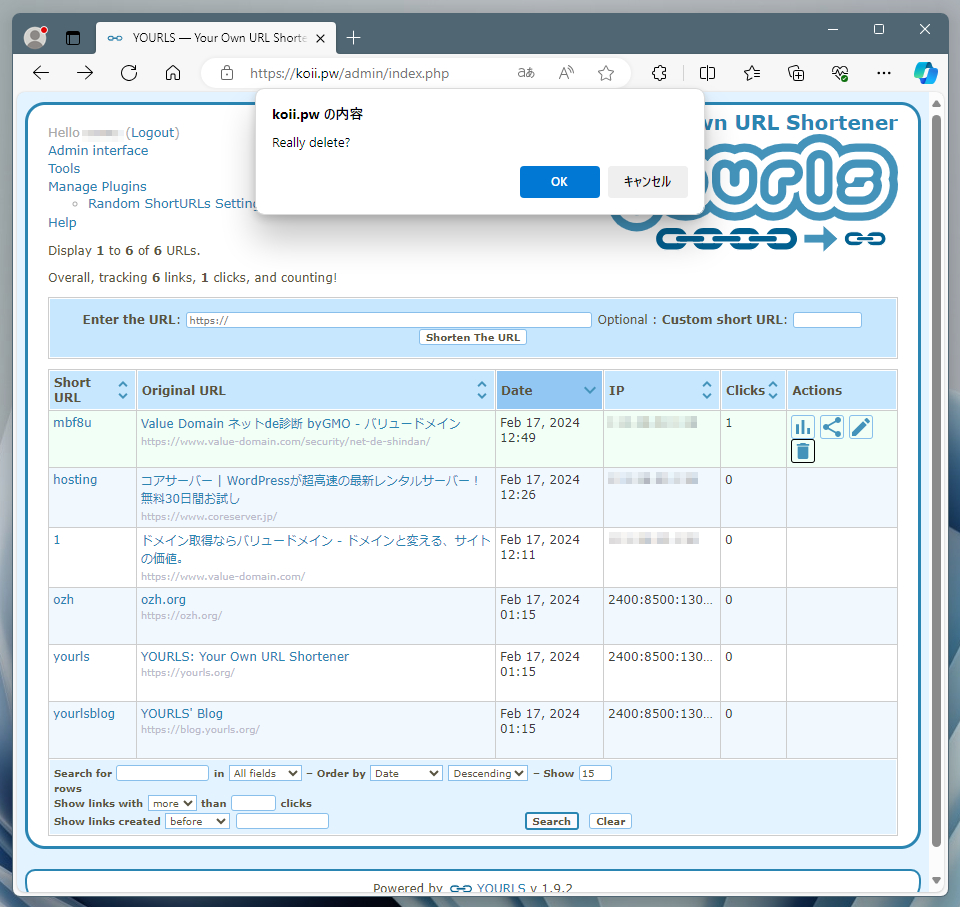Go to Admin interface
The width and height of the screenshot is (960, 907).
click(x=98, y=151)
